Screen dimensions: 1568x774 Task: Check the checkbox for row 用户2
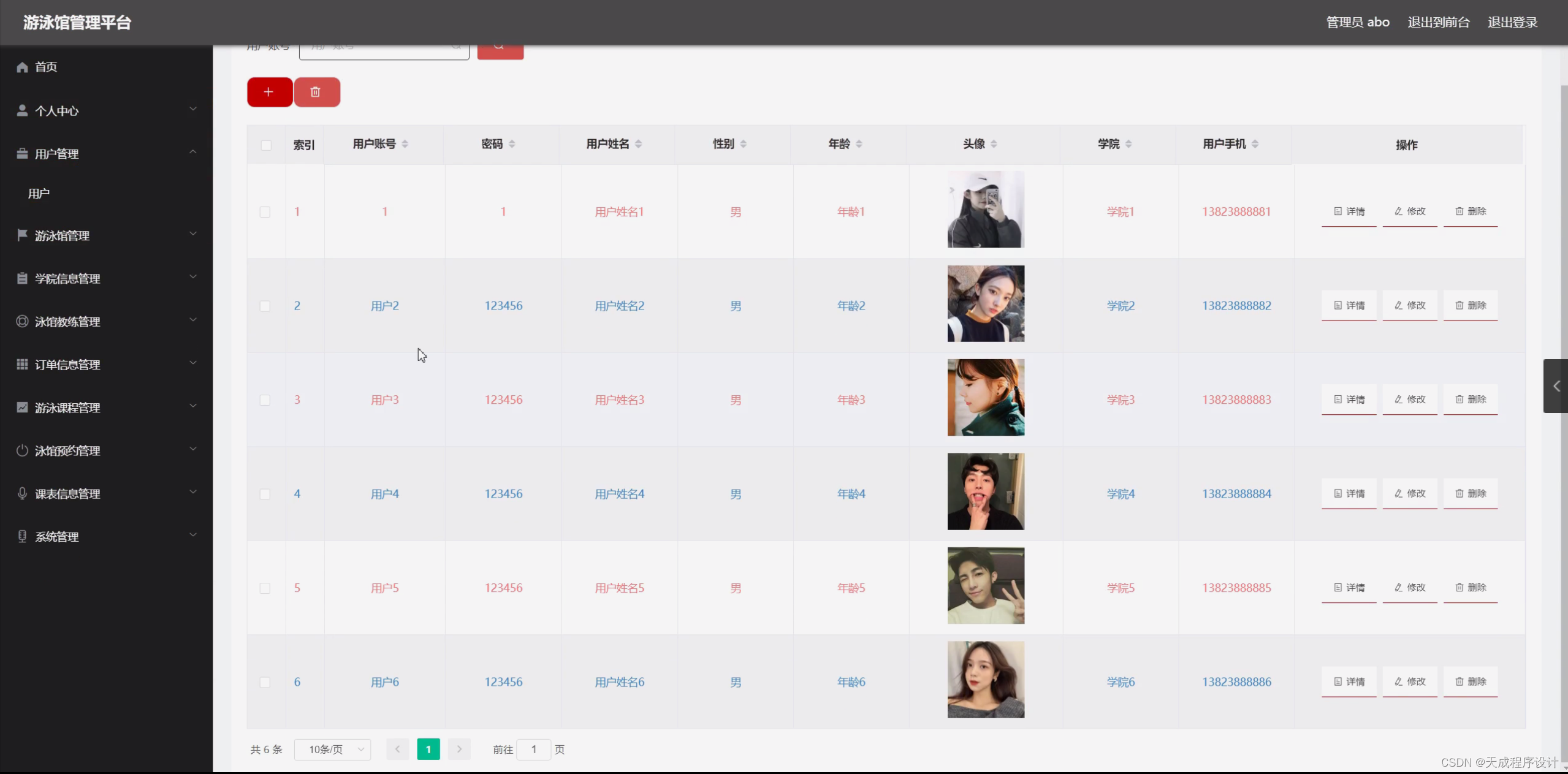click(x=265, y=306)
